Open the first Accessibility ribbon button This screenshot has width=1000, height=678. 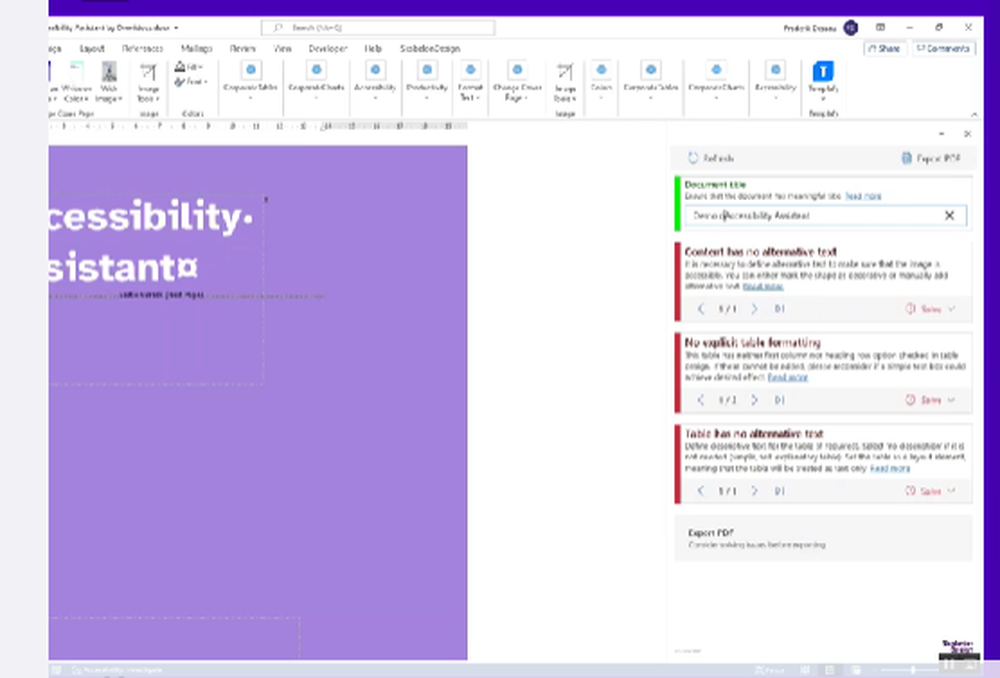pyautogui.click(x=375, y=81)
